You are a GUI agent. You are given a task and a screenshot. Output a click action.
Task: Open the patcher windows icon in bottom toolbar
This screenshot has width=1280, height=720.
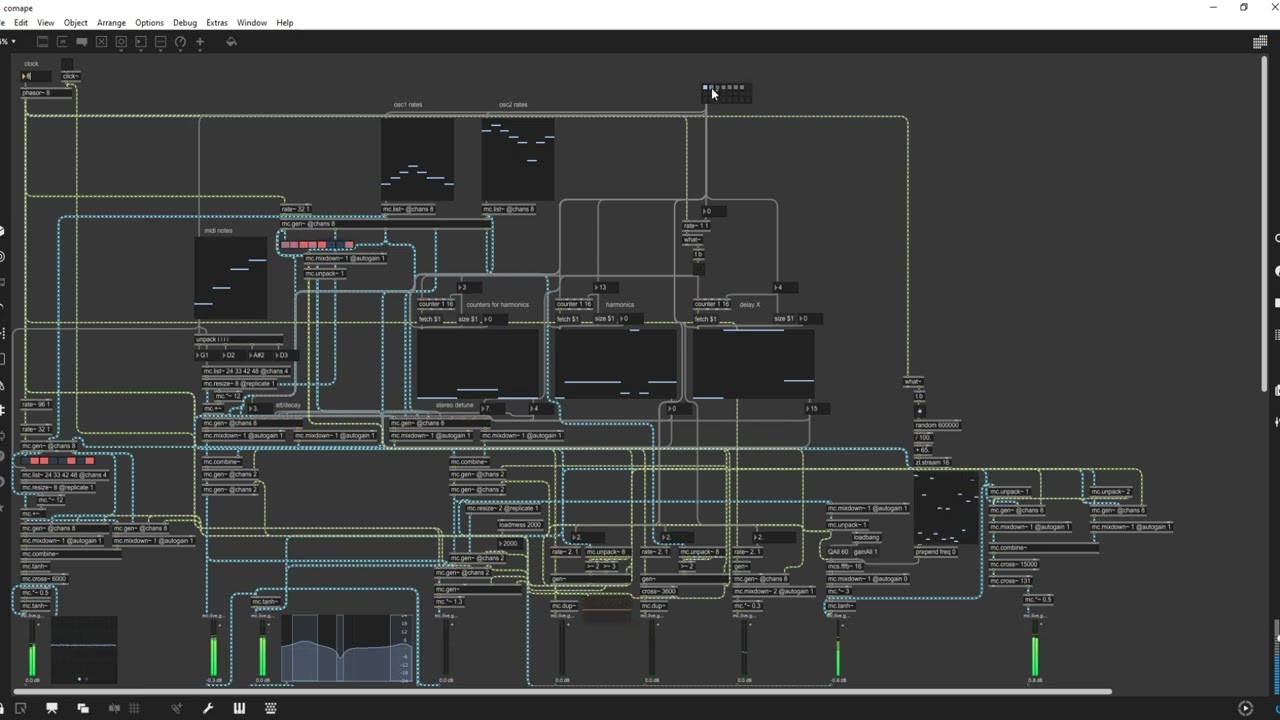pyautogui.click(x=83, y=708)
